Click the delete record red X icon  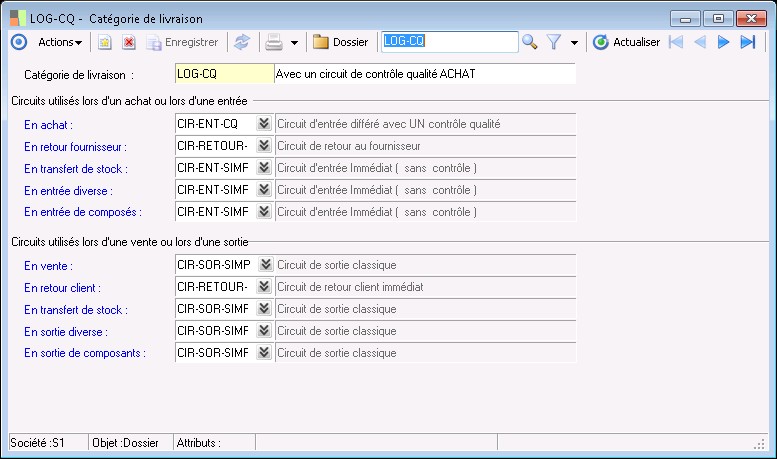[x=129, y=42]
